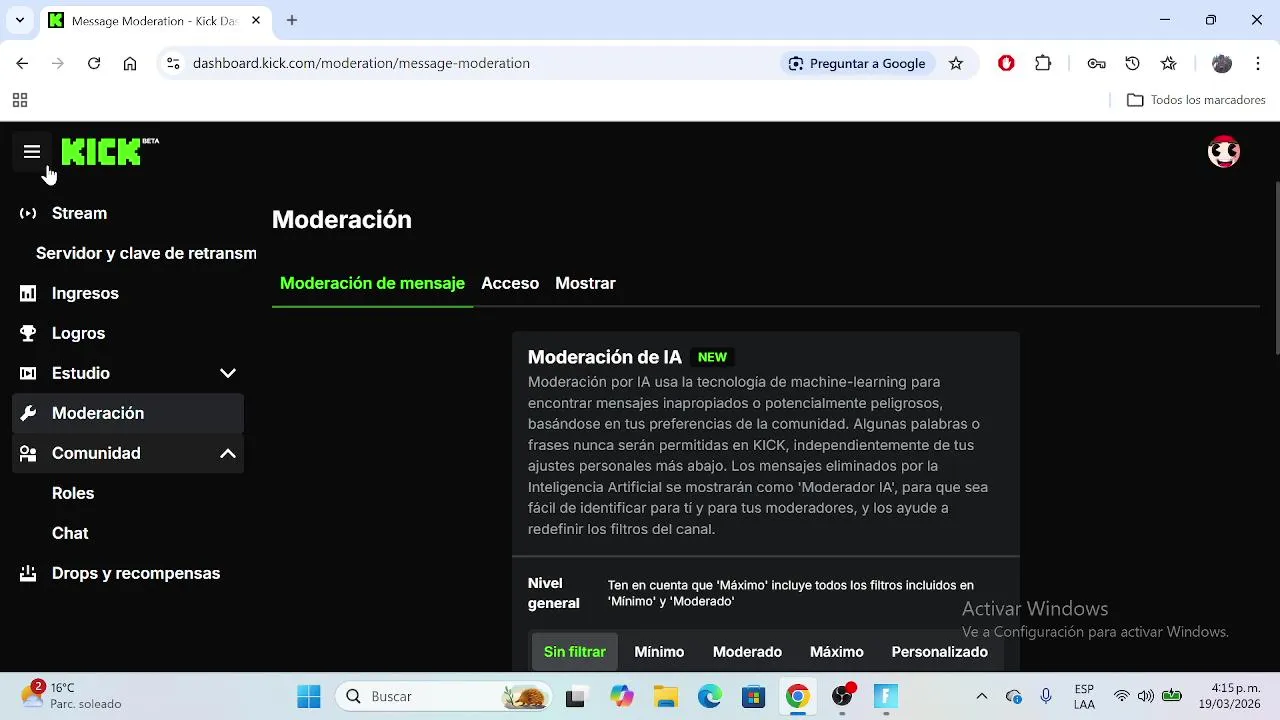Click Preguntar a Google button
Screen dimensions: 1280x720
tap(857, 63)
